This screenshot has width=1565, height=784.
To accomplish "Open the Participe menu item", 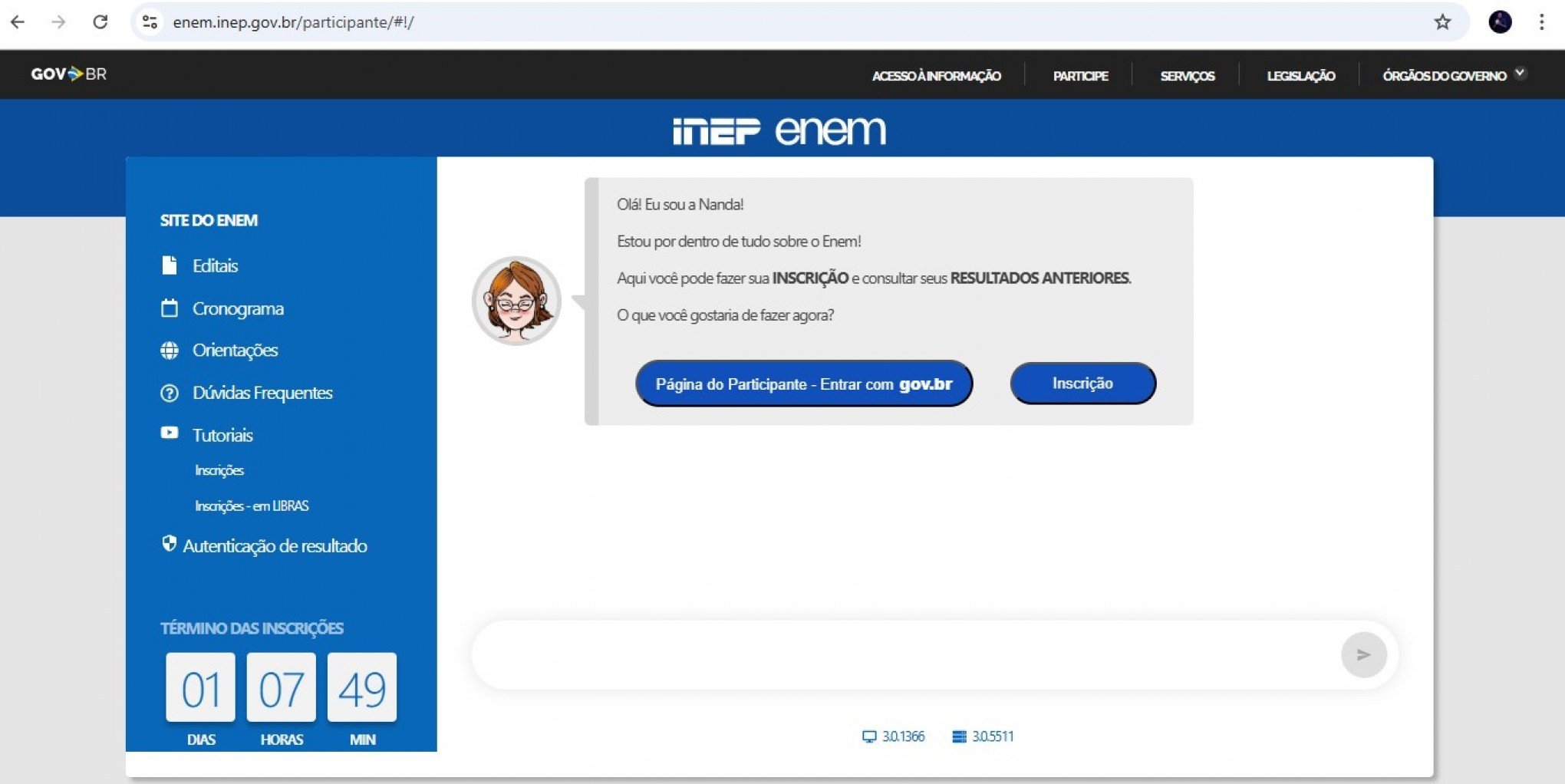I will (x=1080, y=76).
